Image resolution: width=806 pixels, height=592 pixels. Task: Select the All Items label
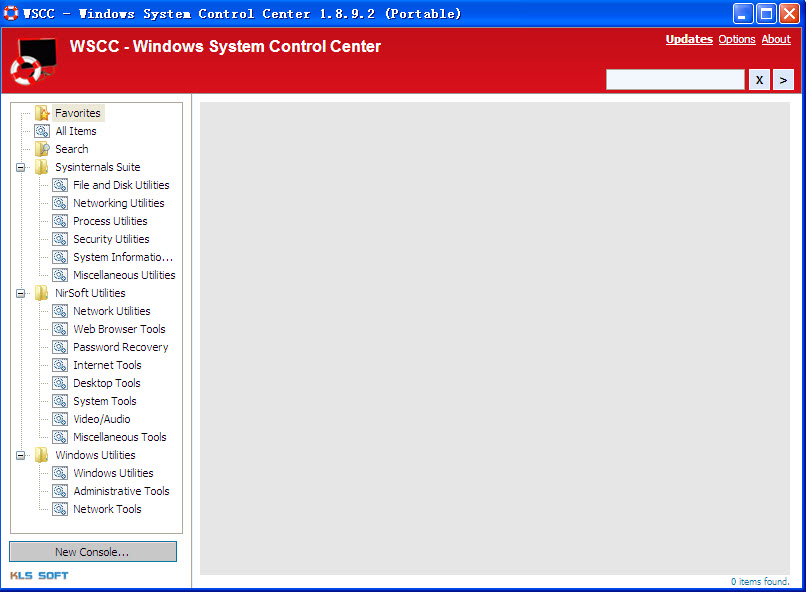click(76, 131)
